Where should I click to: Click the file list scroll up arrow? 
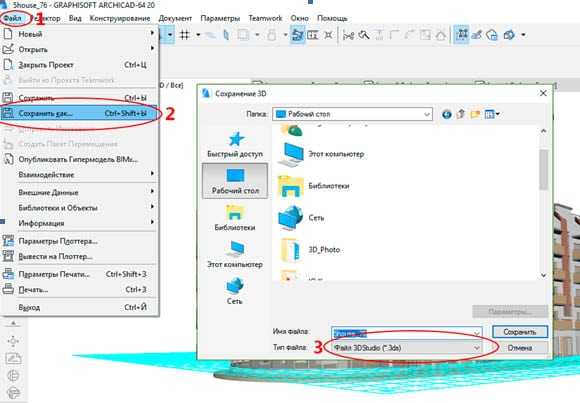coord(543,131)
